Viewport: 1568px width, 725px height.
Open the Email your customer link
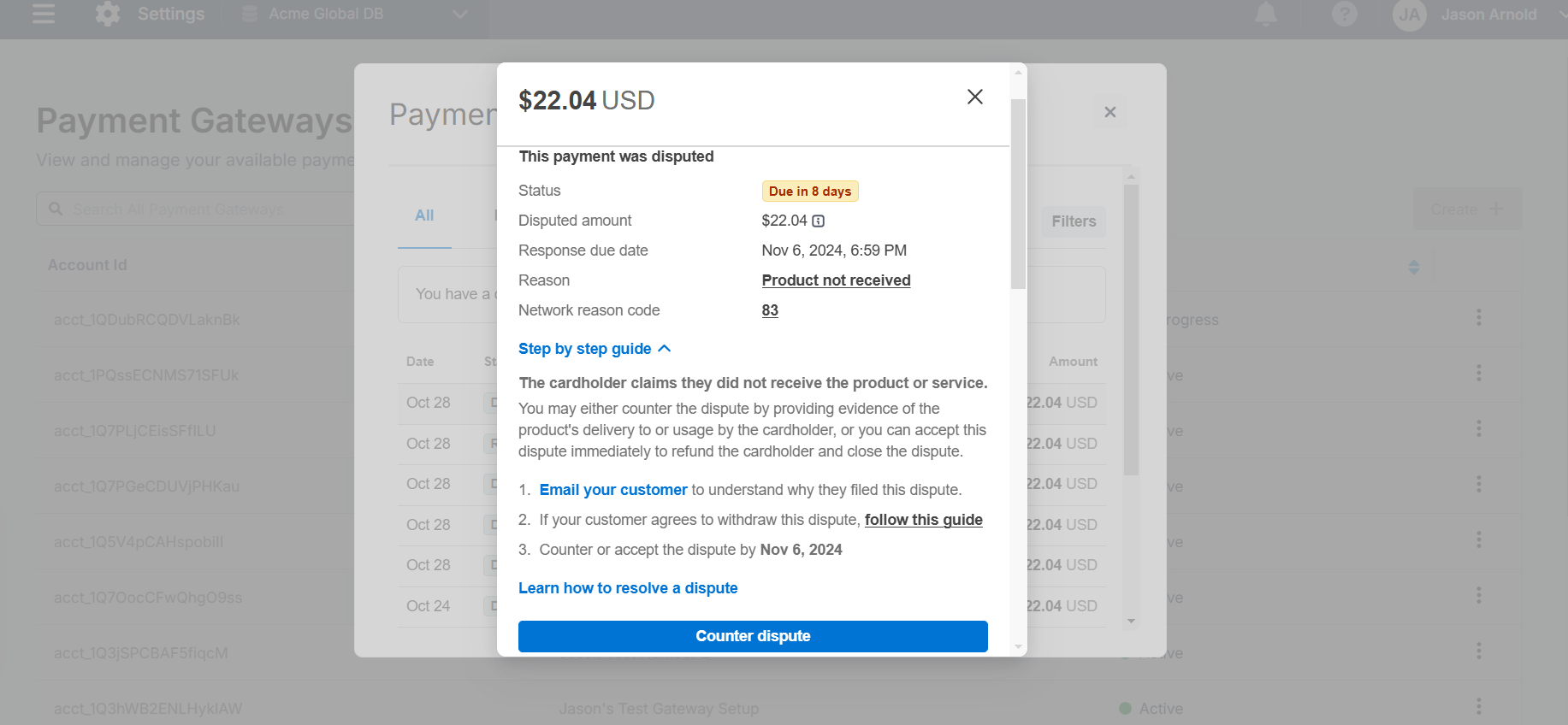click(x=613, y=490)
